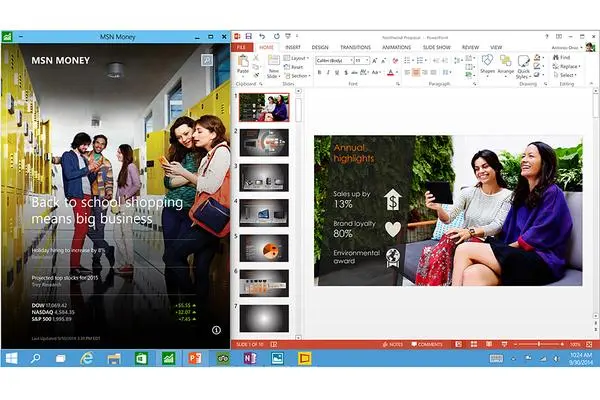
Task: Expand the Layout dropdown
Action: point(297,58)
